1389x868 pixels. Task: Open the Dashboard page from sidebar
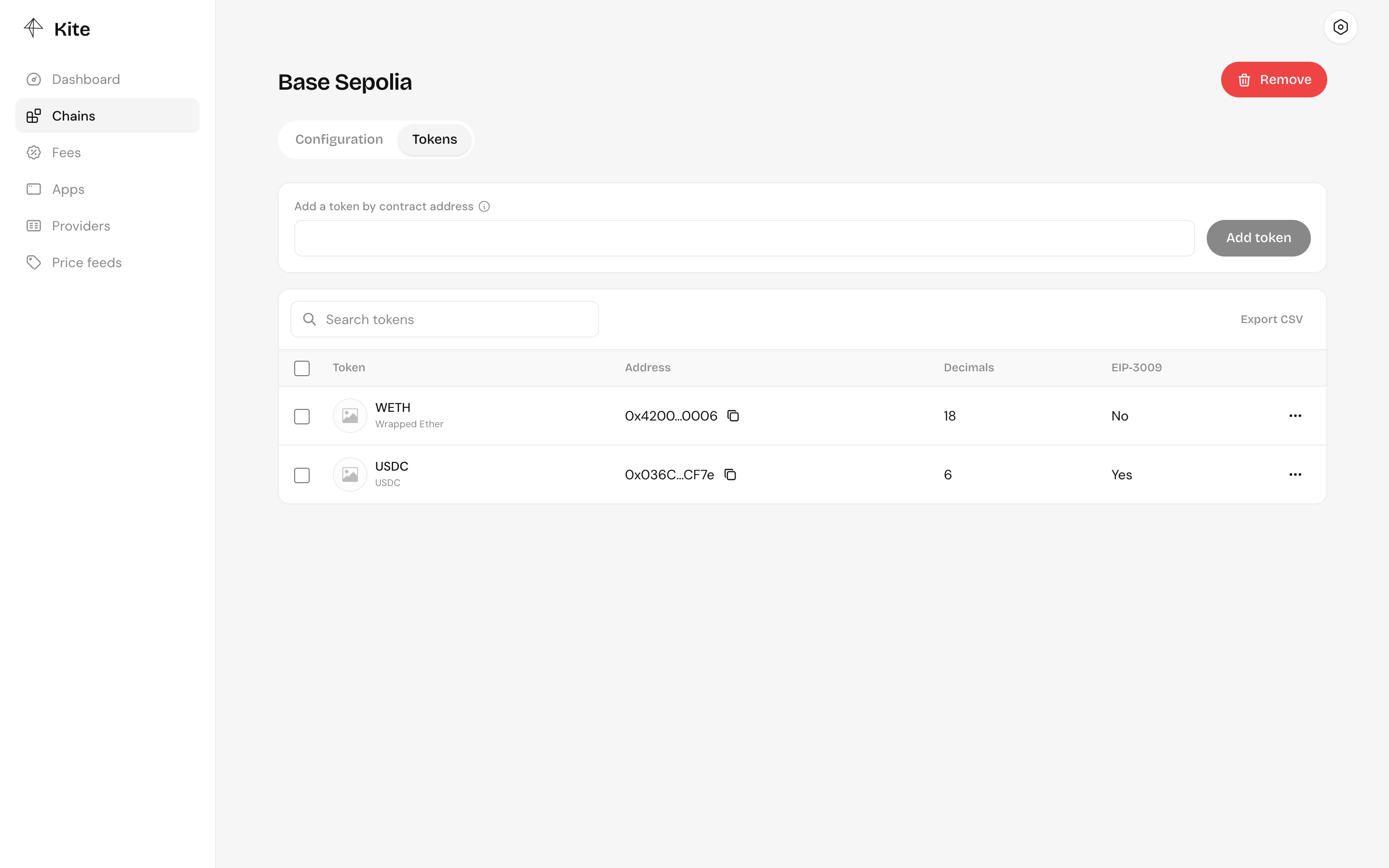pyautogui.click(x=108, y=79)
